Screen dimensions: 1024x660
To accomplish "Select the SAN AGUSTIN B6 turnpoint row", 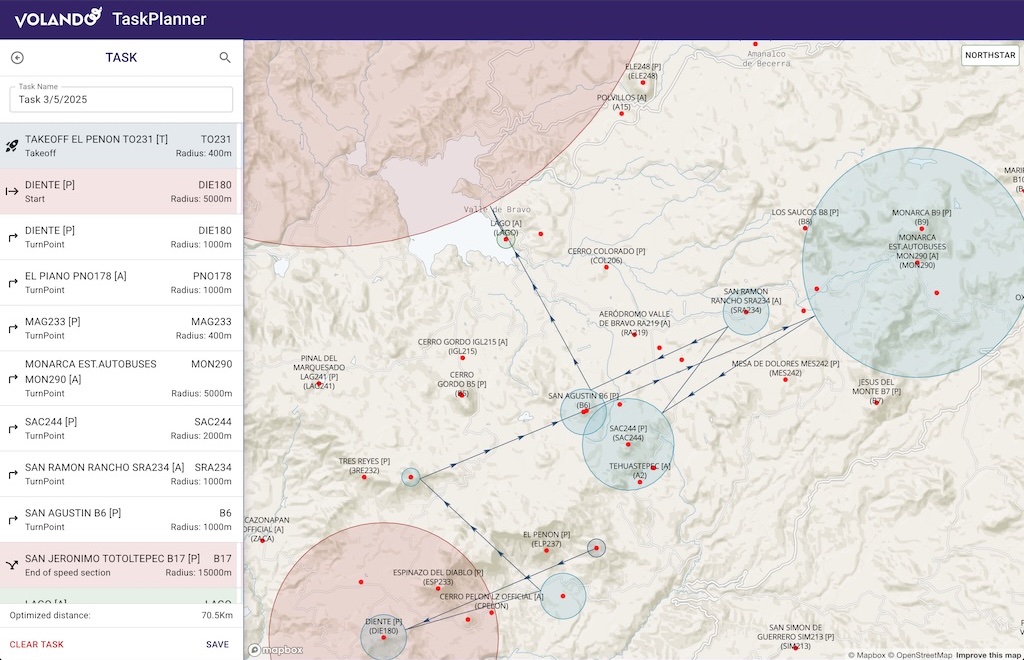I will click(x=120, y=520).
